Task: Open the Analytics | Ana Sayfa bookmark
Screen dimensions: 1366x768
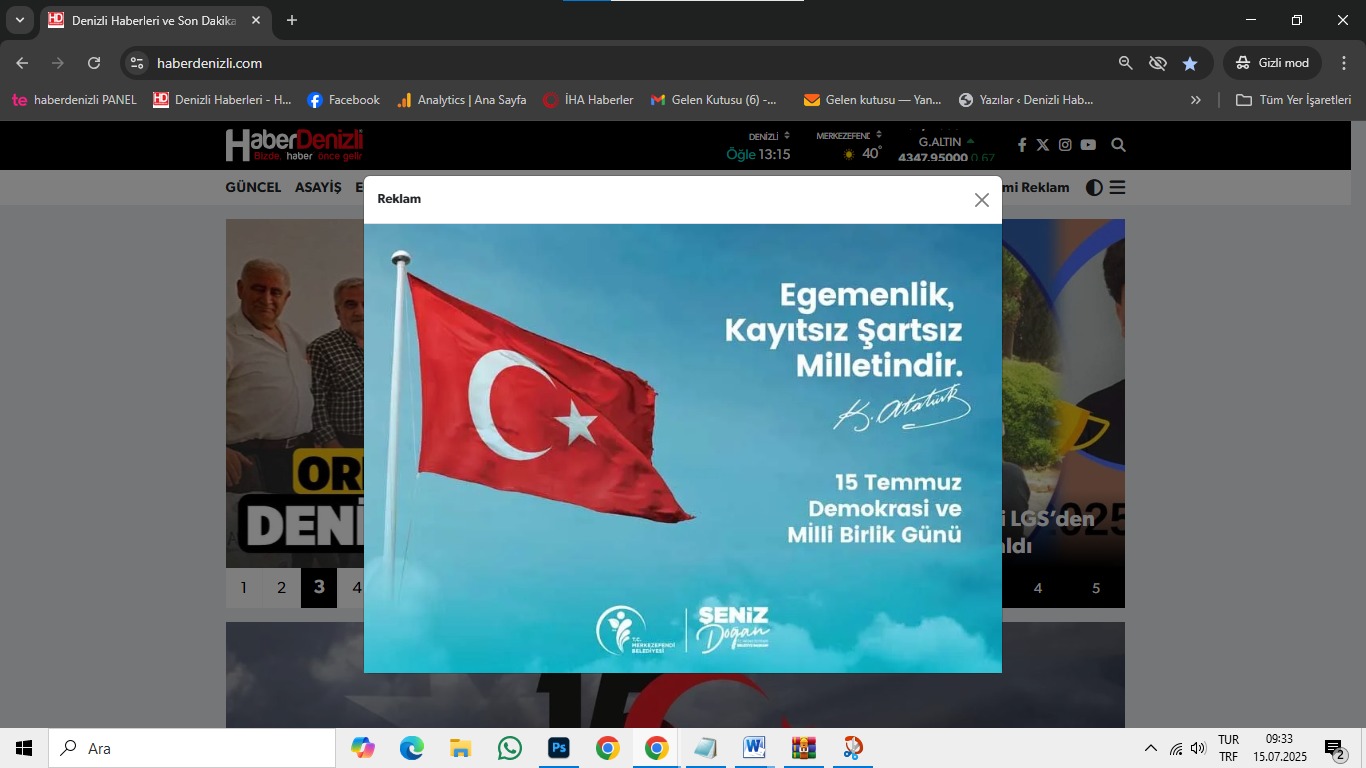Action: [461, 100]
